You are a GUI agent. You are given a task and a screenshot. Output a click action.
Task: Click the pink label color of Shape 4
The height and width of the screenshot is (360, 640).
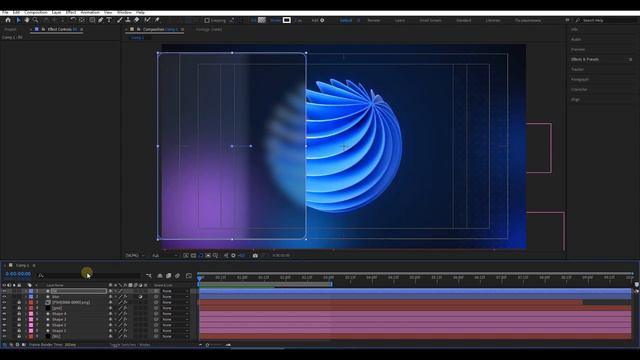pyautogui.click(x=31, y=314)
